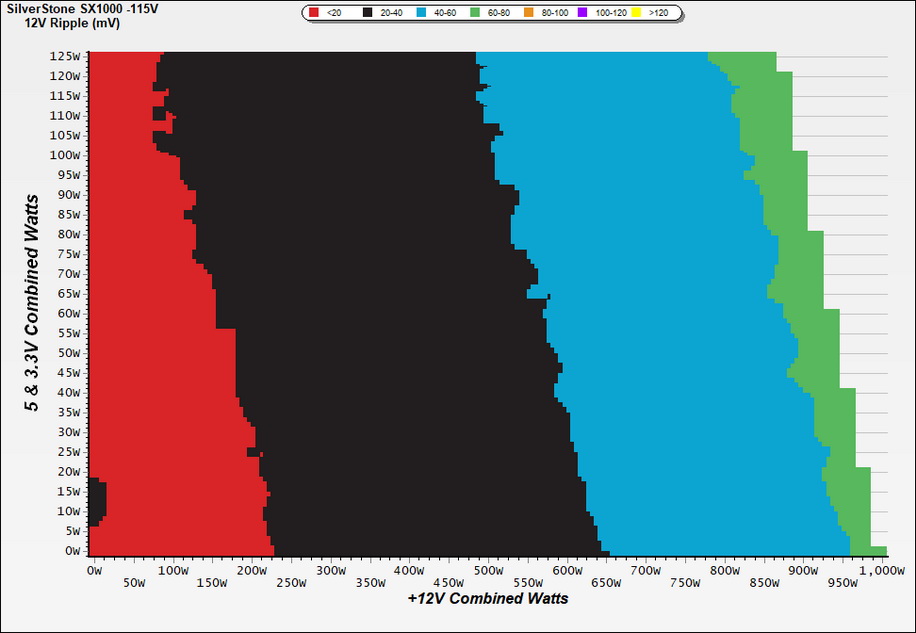
Task: Select the '40-60' legend label
Action: click(445, 13)
